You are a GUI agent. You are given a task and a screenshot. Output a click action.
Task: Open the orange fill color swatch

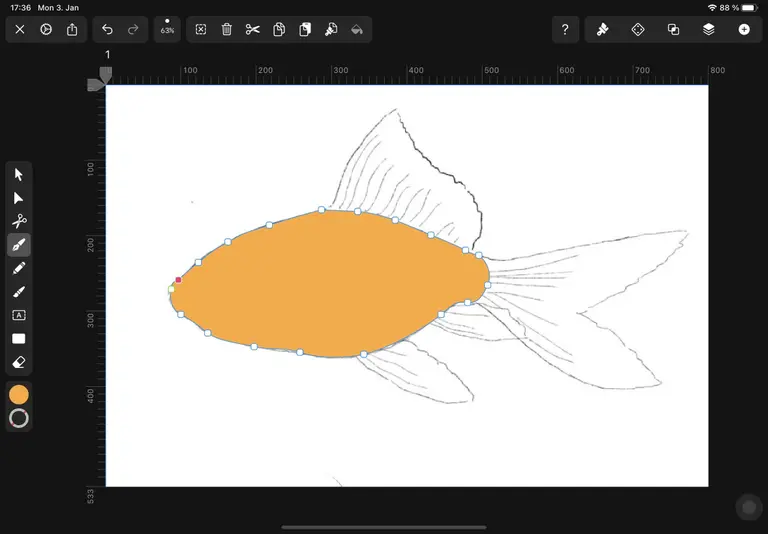tap(19, 394)
